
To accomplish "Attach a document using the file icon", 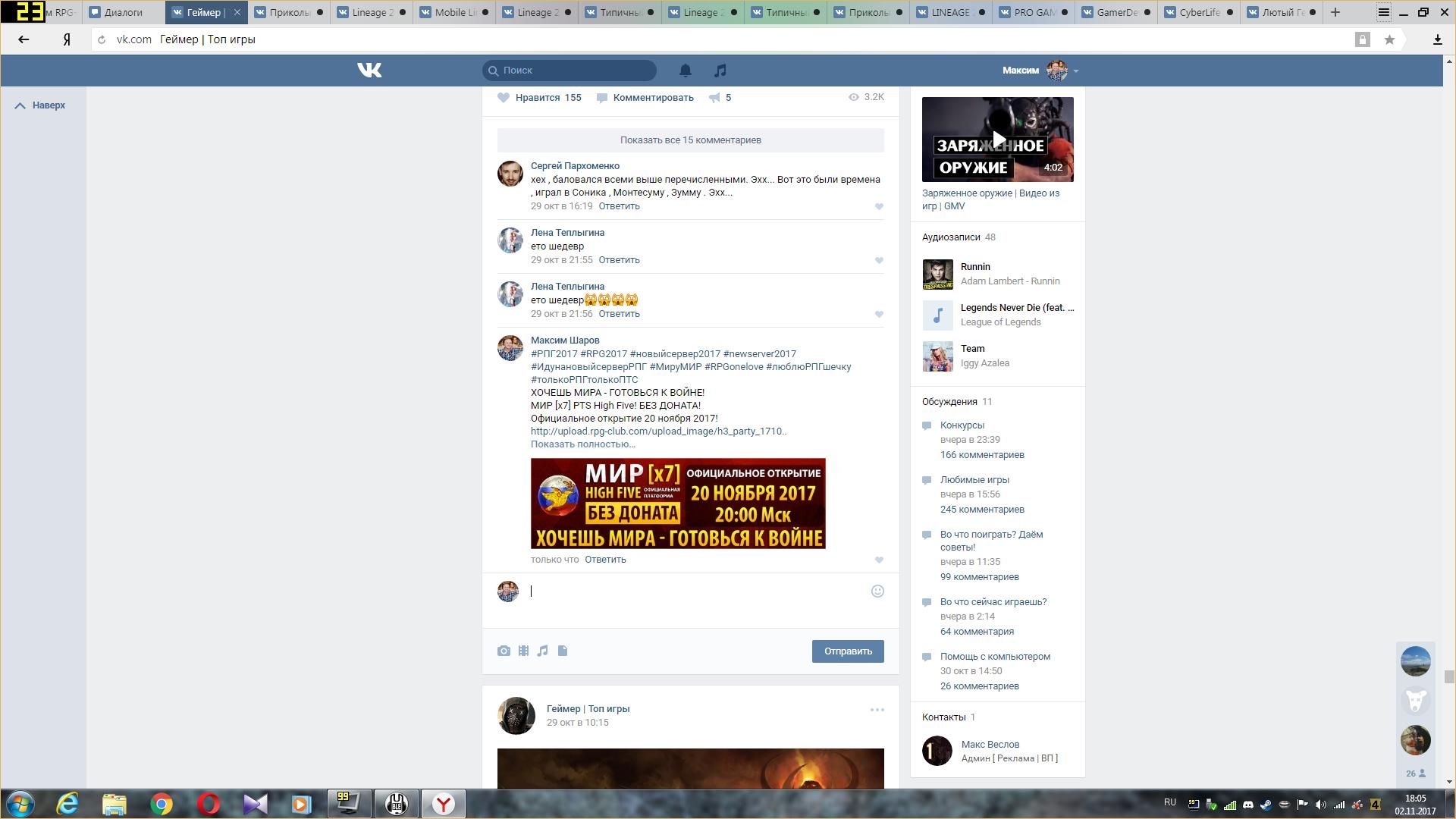I will (x=563, y=651).
